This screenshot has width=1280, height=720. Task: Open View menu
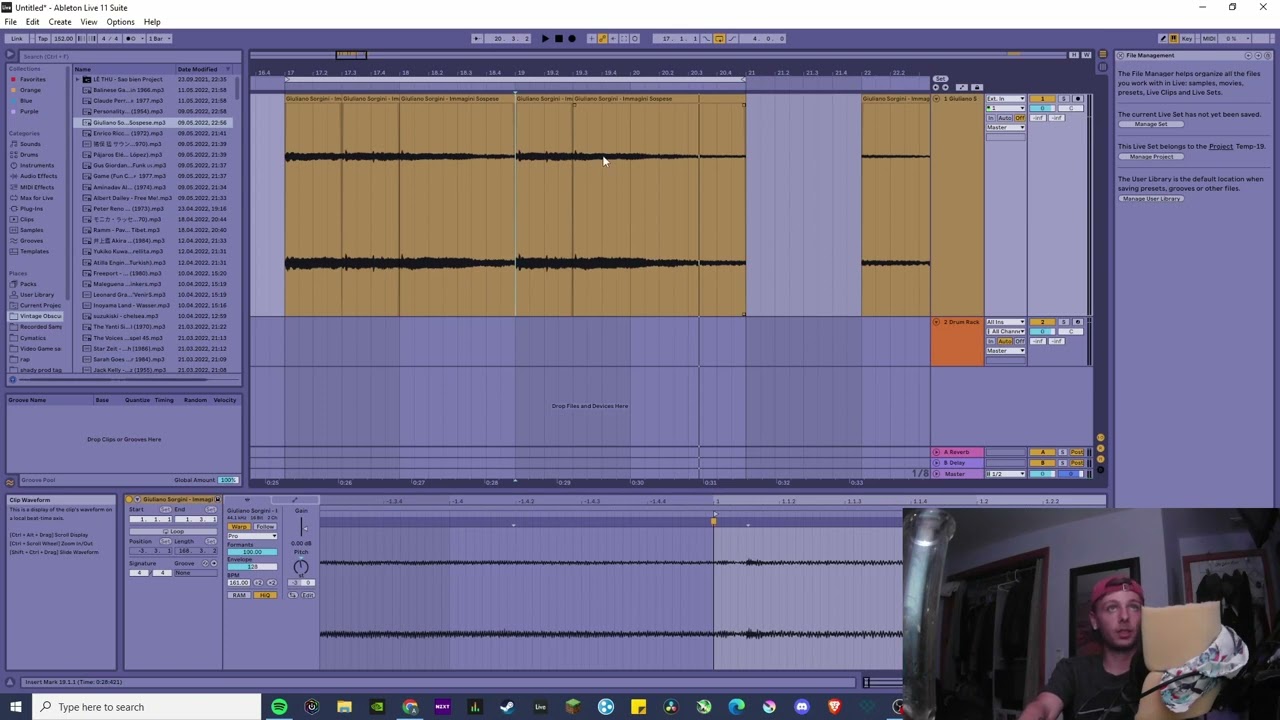click(89, 22)
